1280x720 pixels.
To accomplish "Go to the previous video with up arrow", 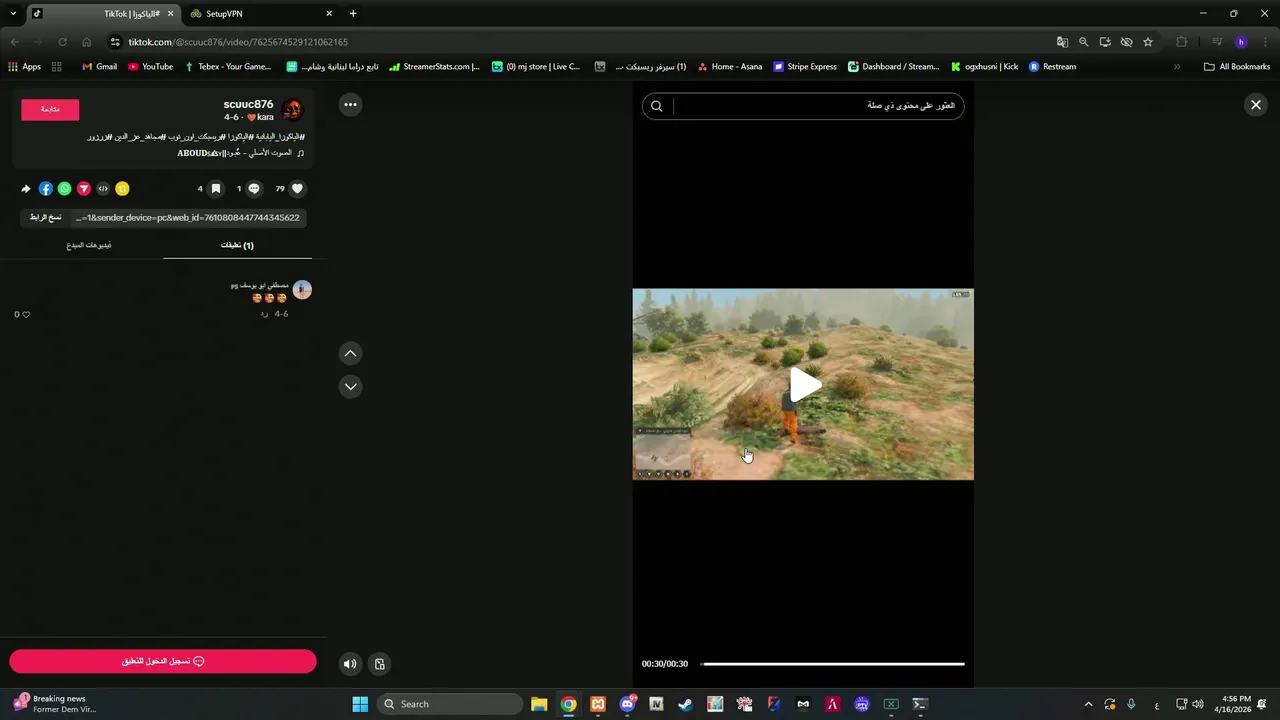I will 350,353.
